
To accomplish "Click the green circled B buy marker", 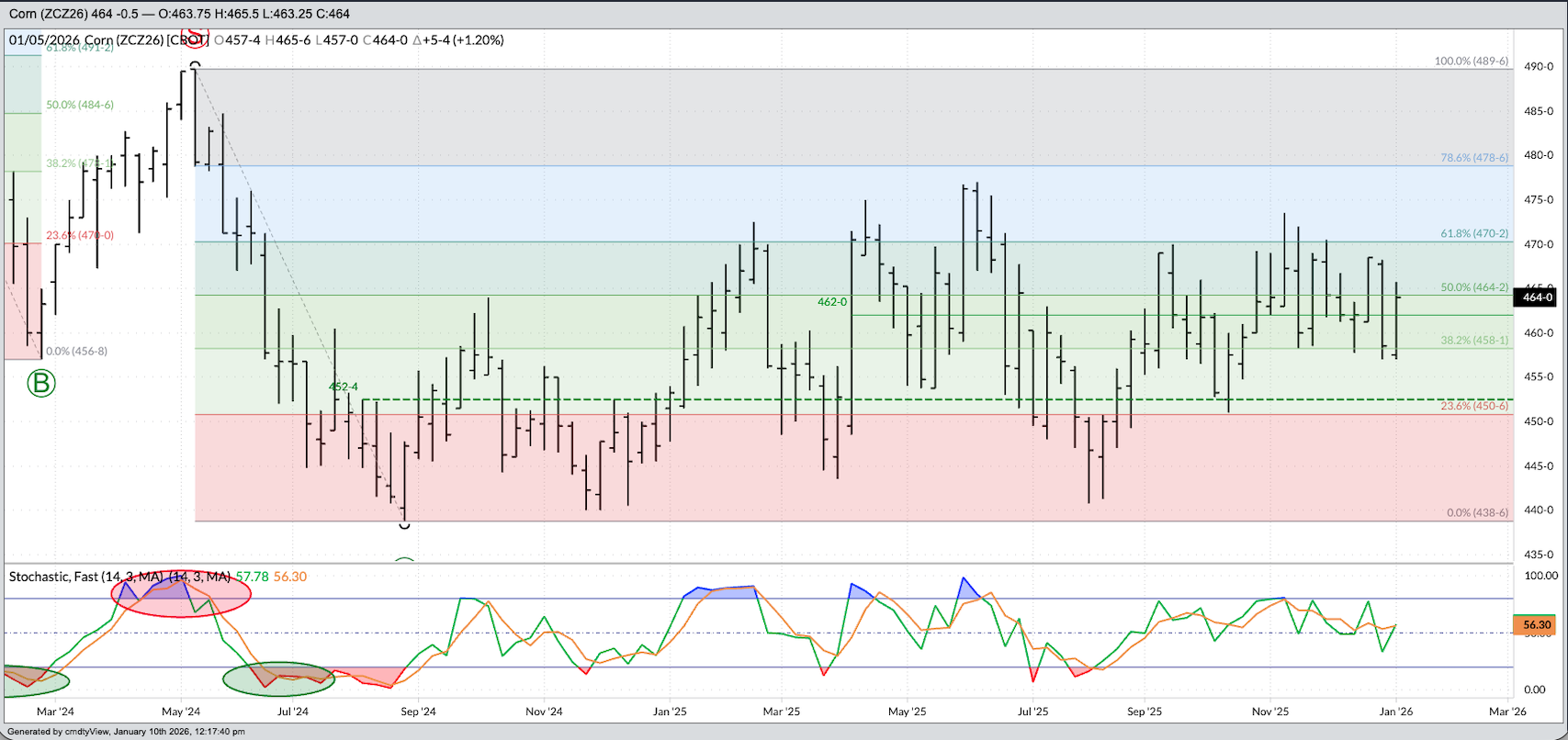I will tap(41, 383).
